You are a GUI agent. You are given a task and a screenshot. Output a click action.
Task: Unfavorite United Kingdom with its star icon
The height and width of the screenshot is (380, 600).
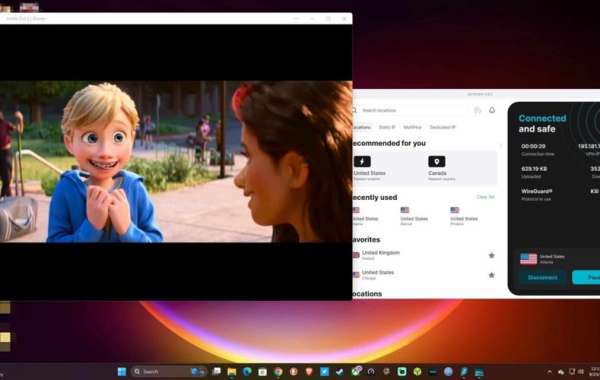pos(492,255)
